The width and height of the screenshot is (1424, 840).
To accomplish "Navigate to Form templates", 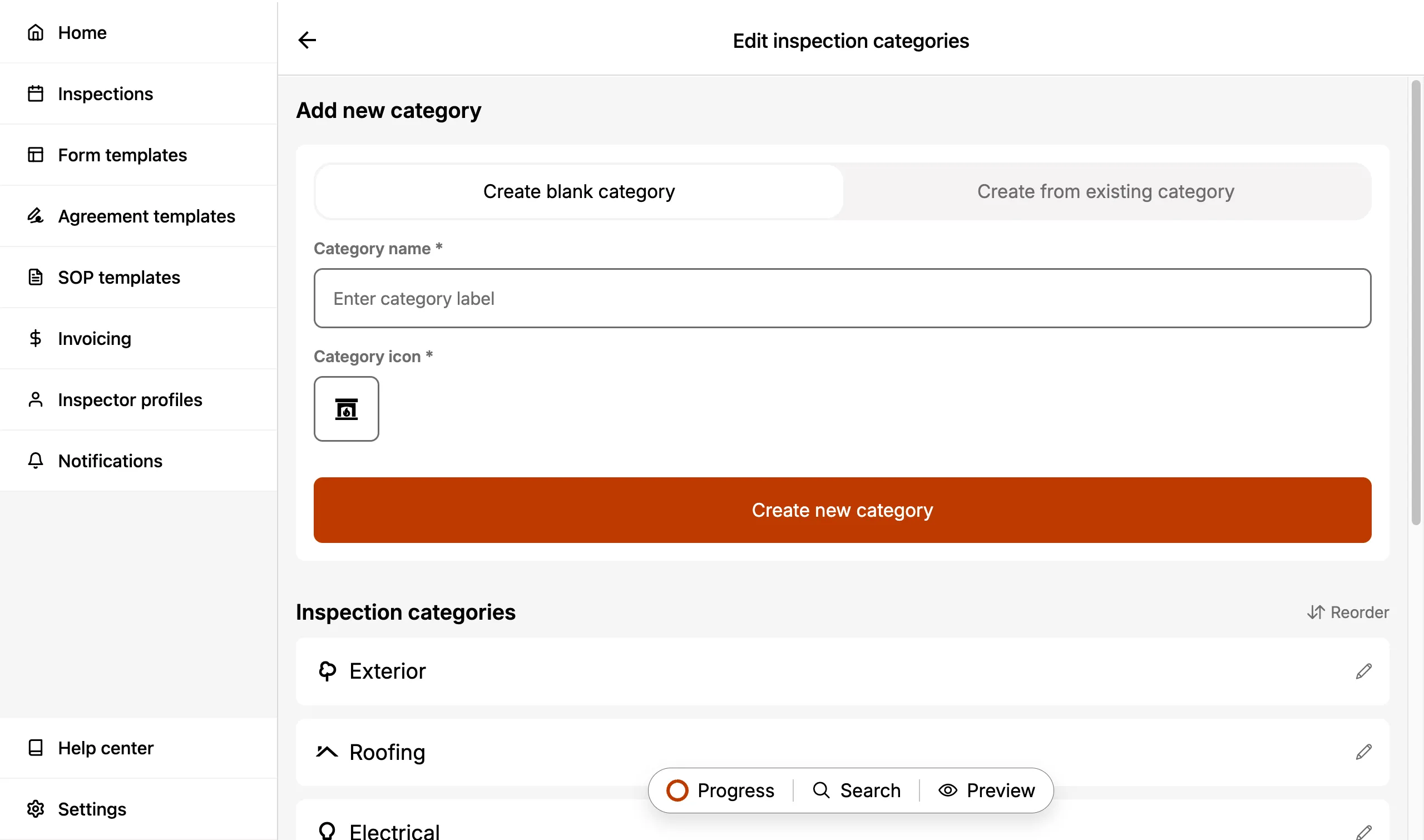I will click(138, 155).
